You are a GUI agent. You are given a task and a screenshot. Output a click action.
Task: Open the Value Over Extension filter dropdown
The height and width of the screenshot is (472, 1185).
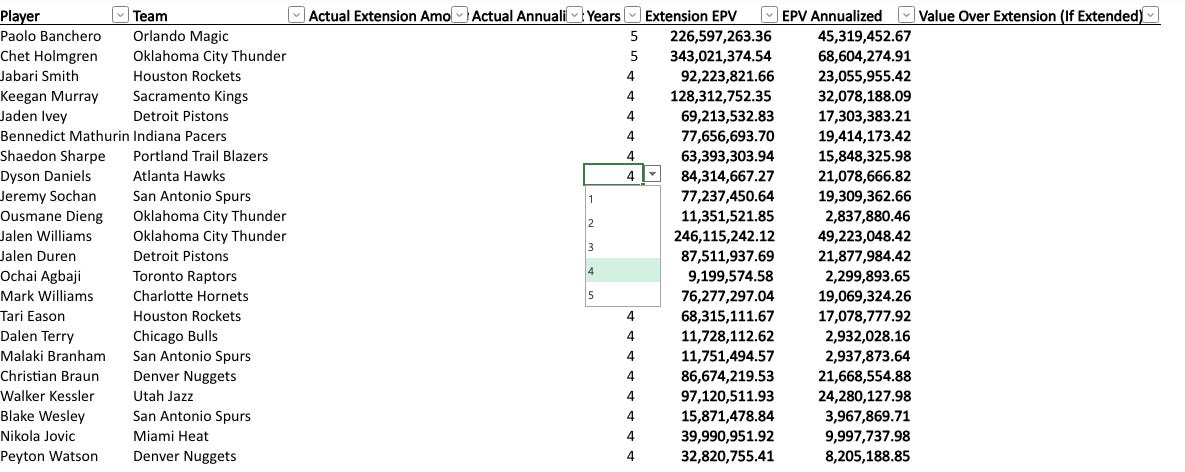[1151, 15]
